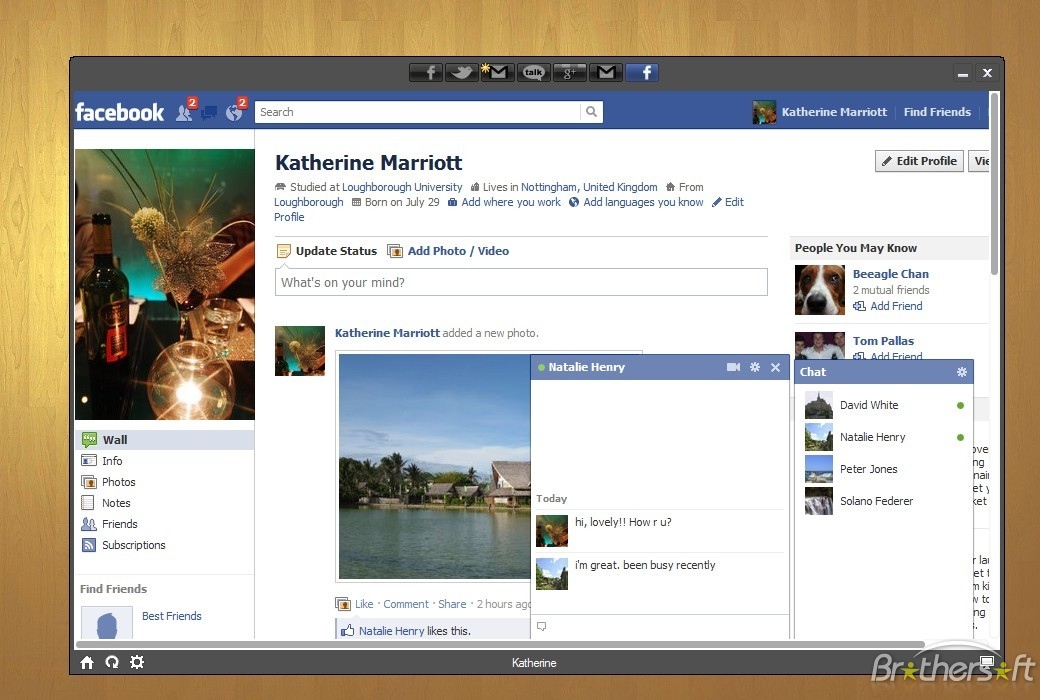Open Info section in left sidebar
1040x700 pixels.
(112, 461)
